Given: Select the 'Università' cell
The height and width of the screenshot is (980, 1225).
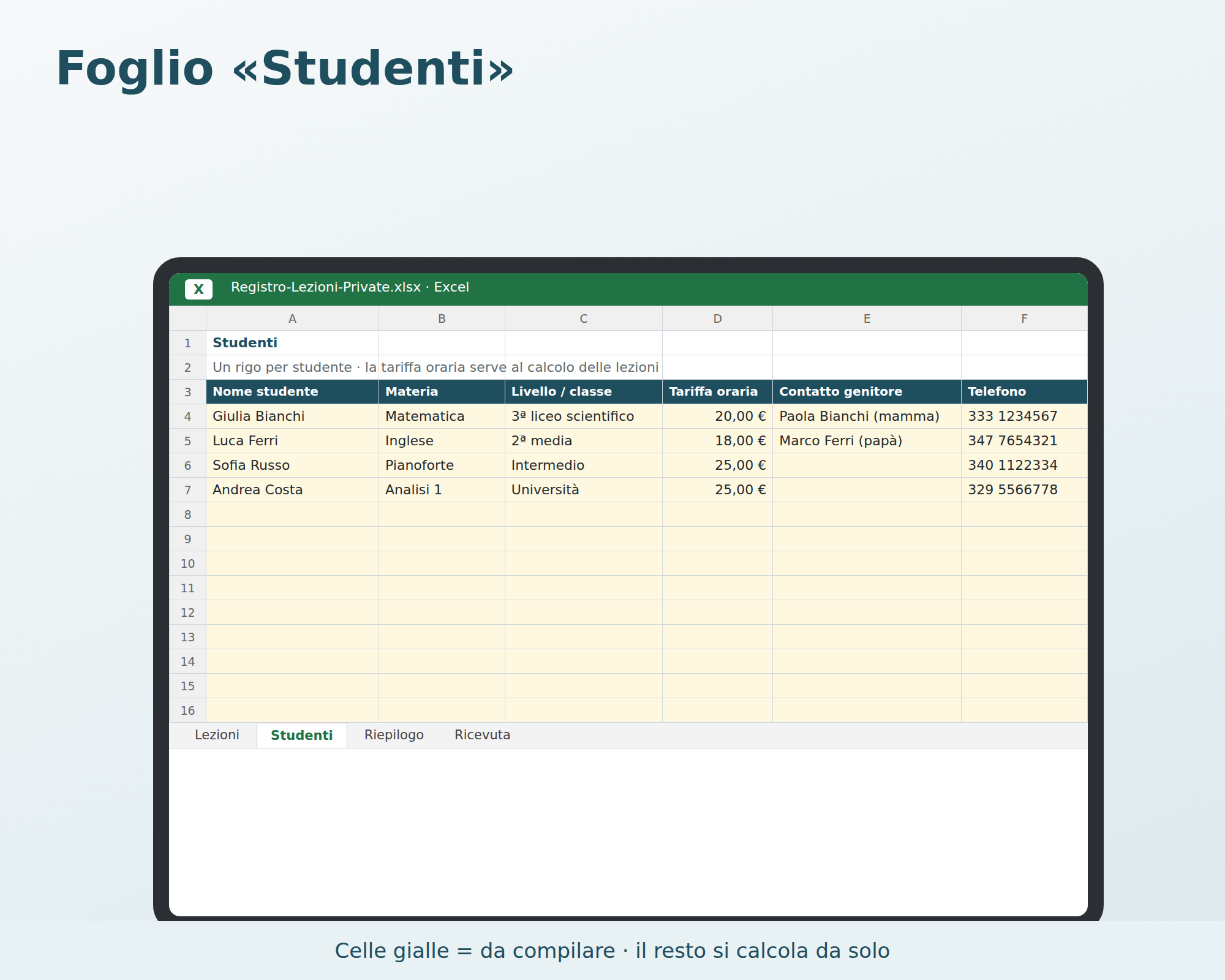Looking at the screenshot, I should point(584,490).
